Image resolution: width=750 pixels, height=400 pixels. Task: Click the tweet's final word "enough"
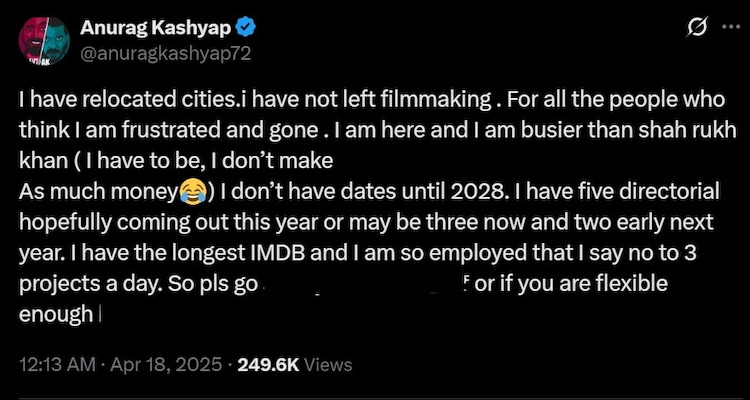point(54,314)
